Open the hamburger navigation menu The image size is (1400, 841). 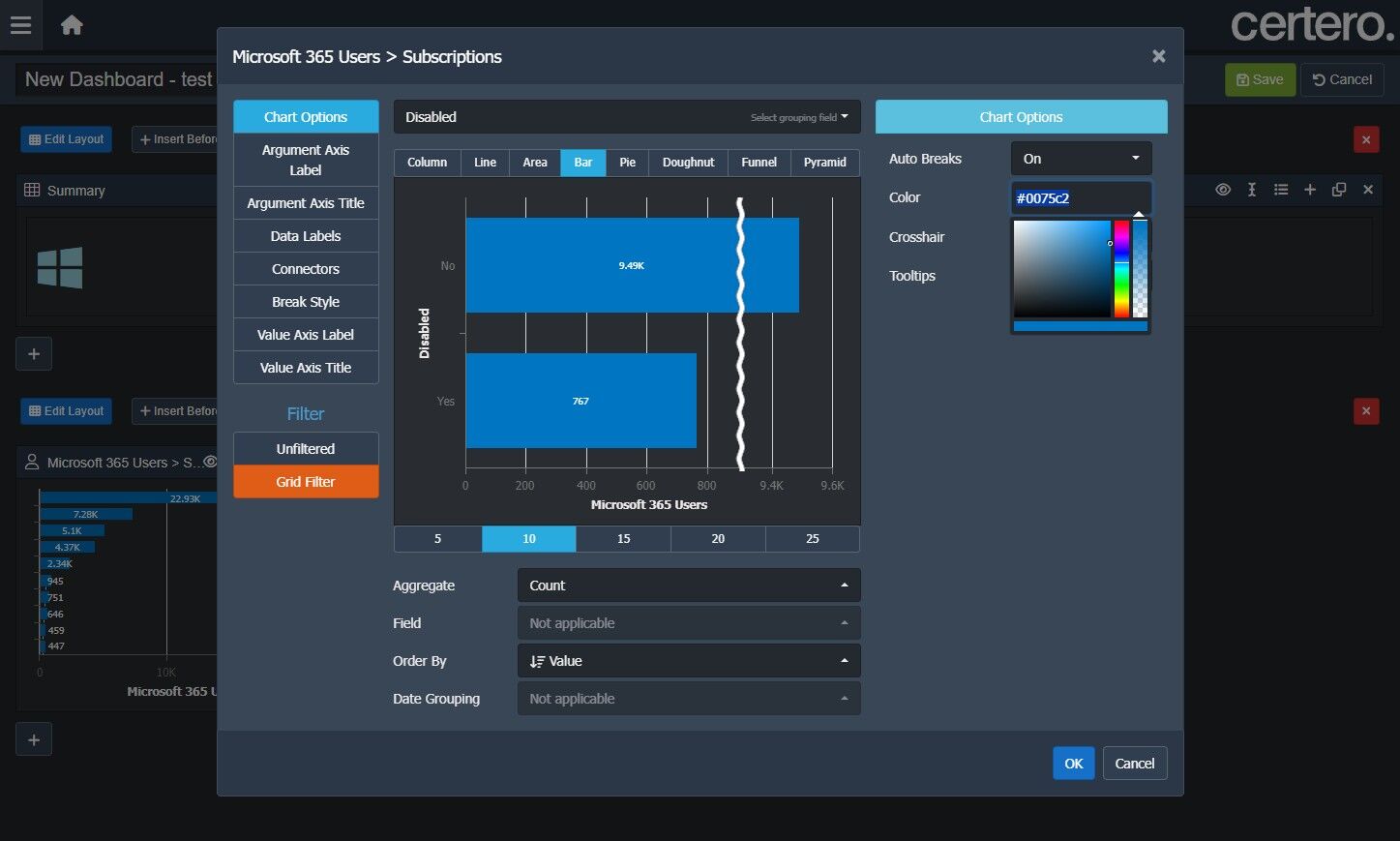tap(20, 25)
